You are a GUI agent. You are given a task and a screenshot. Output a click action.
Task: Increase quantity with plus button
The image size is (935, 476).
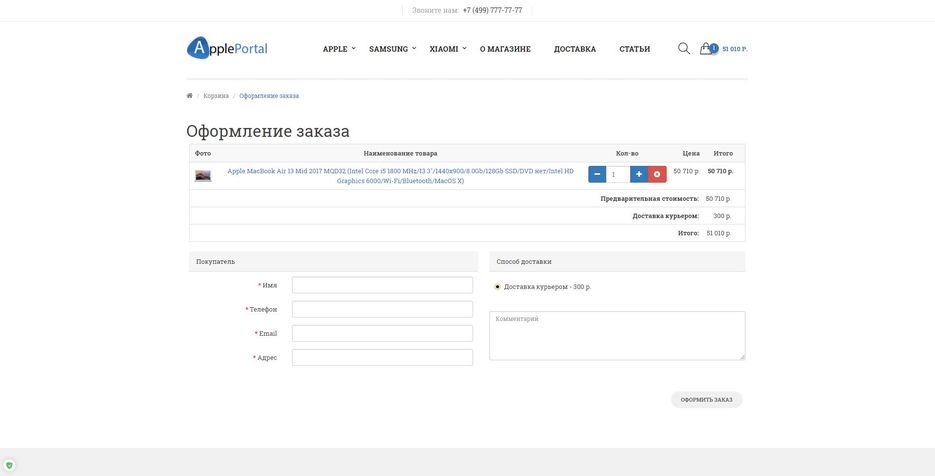639,174
